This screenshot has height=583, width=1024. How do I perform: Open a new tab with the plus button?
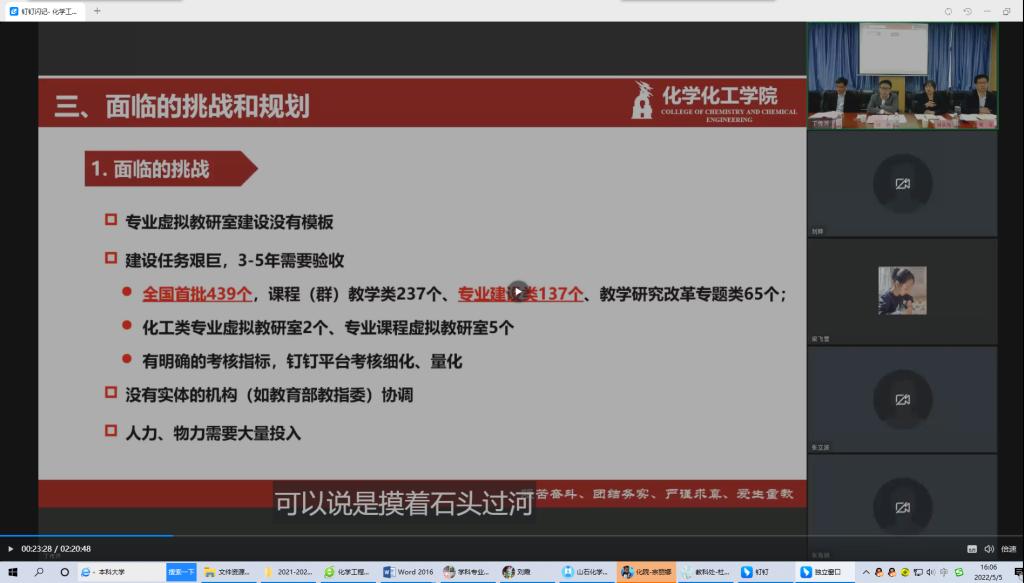coord(97,11)
